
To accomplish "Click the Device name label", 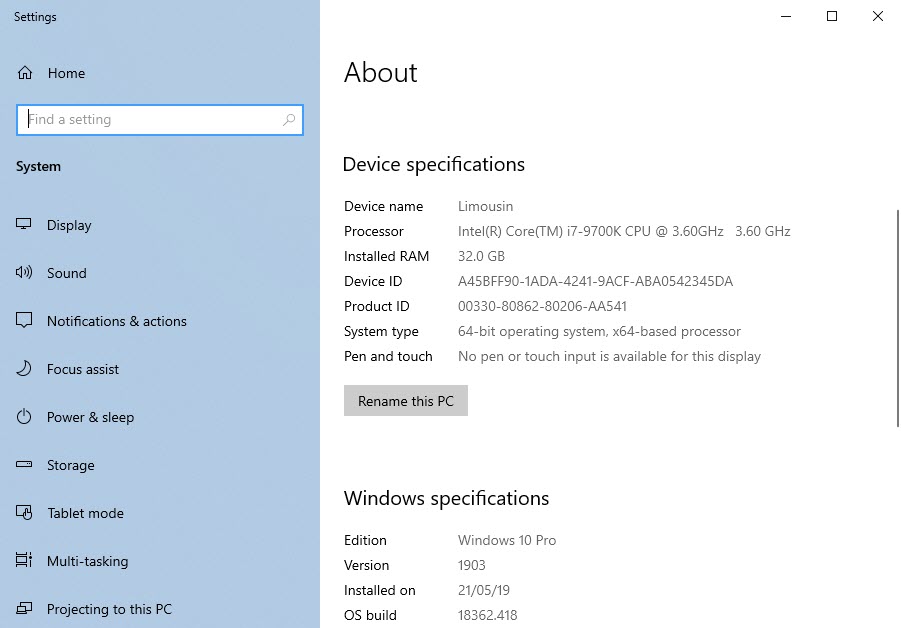I will tap(383, 206).
